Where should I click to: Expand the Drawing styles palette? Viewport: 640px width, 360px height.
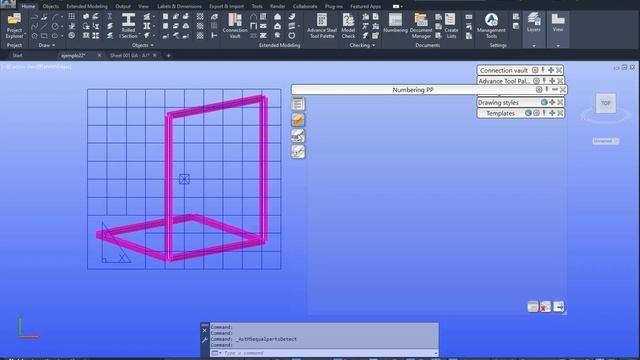coord(552,102)
